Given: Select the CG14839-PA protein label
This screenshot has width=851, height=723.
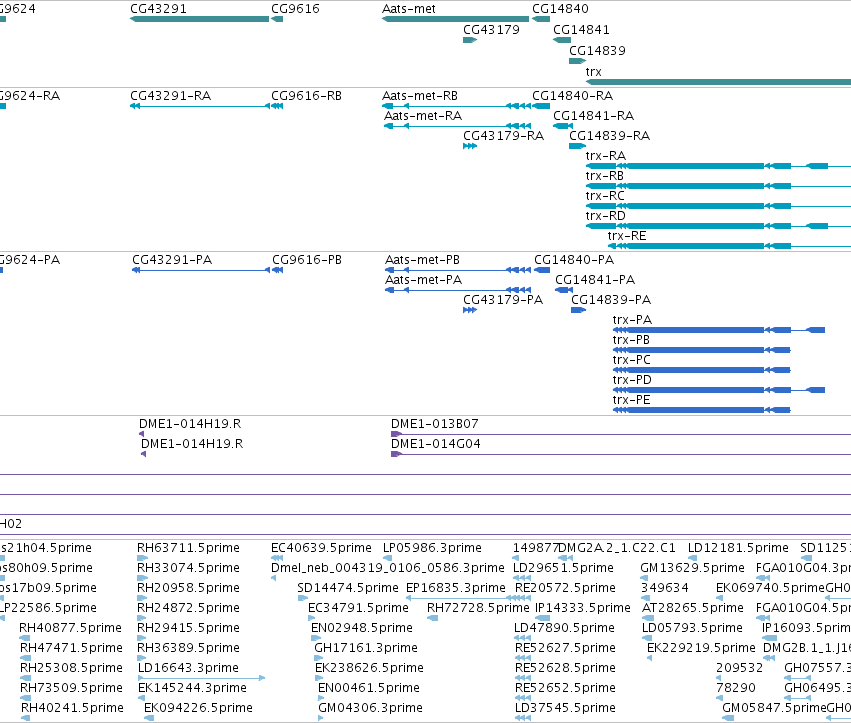Looking at the screenshot, I should pos(611,300).
